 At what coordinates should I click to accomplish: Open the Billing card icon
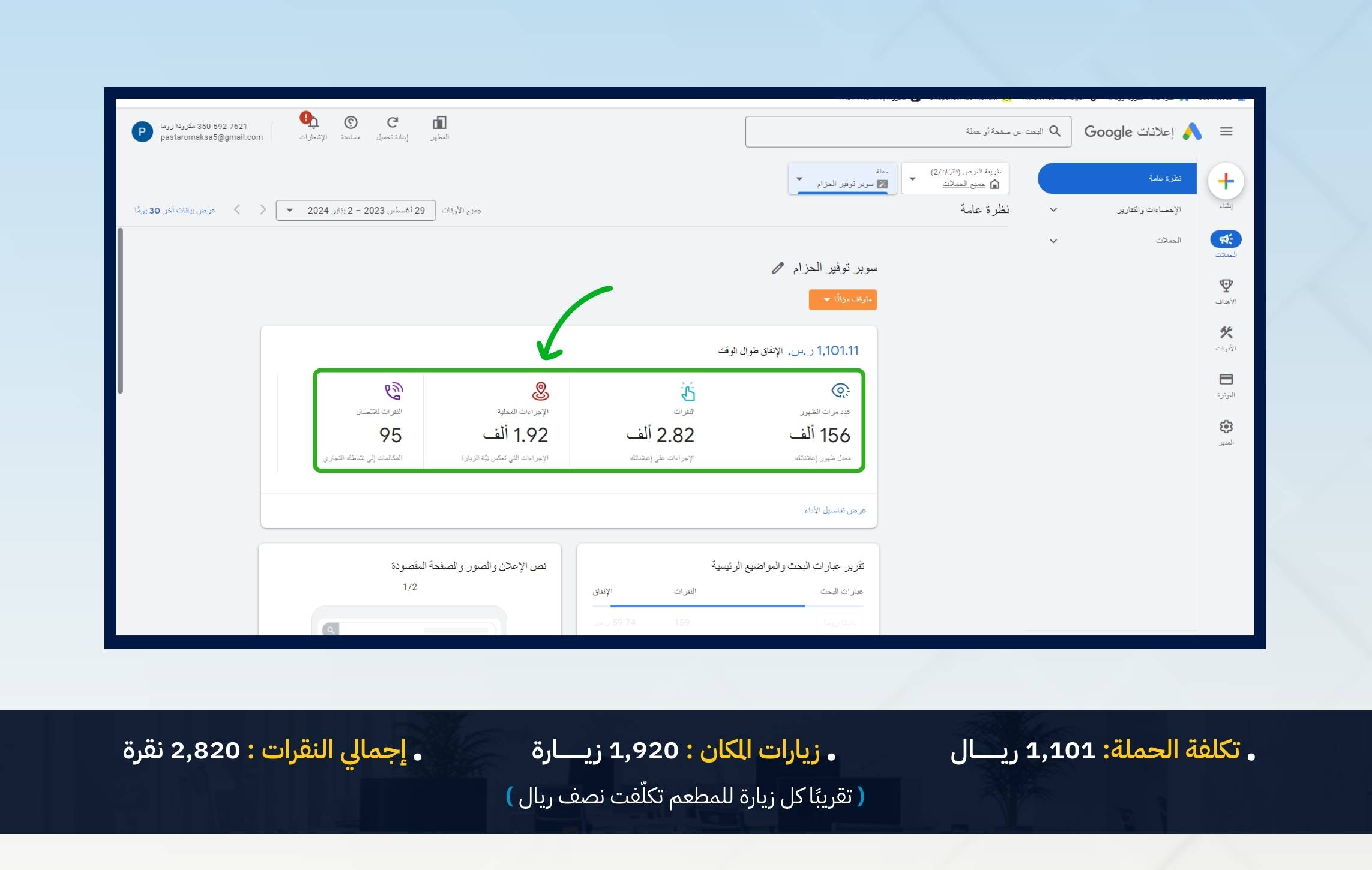point(1226,380)
